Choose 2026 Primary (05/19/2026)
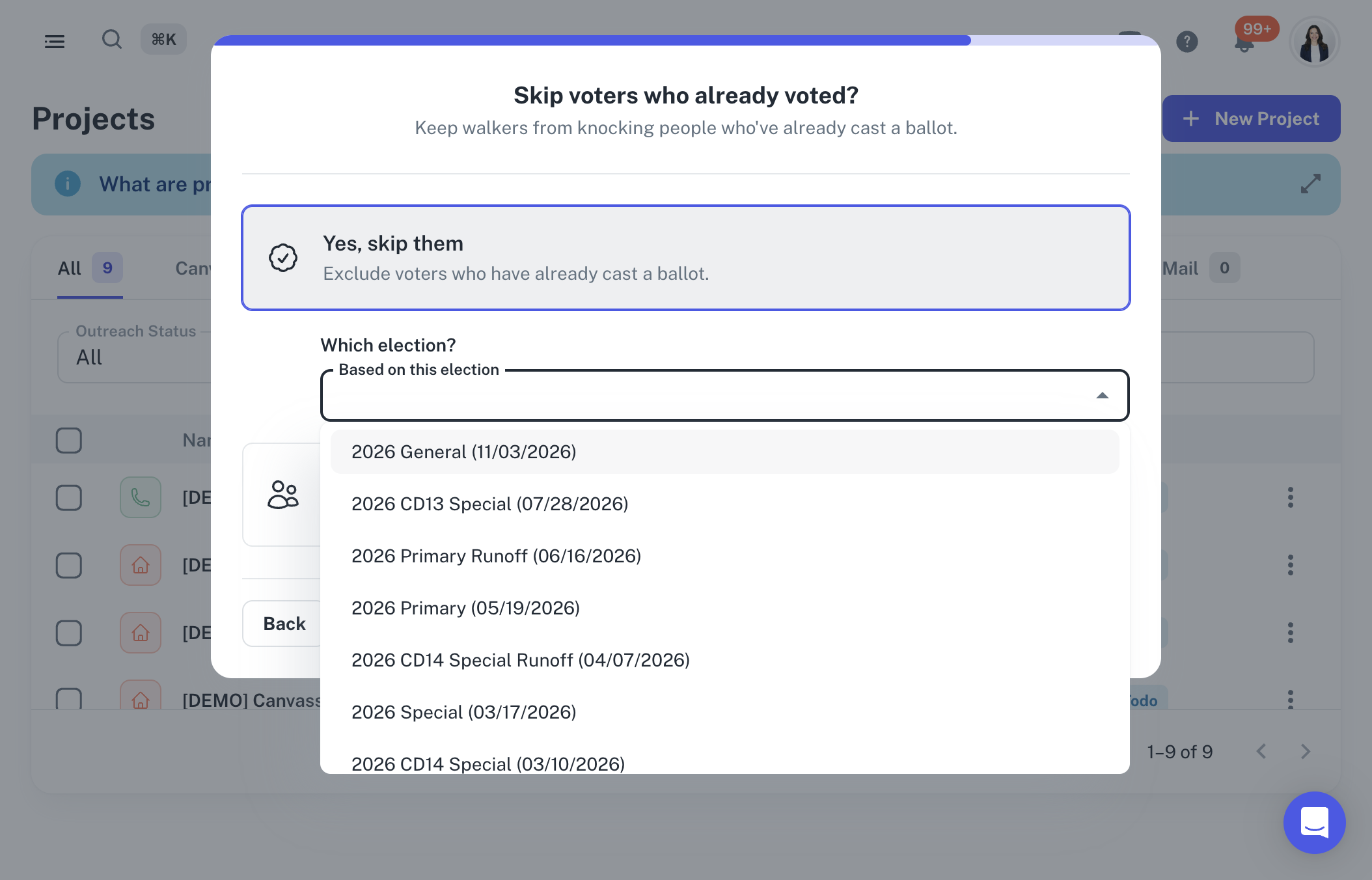The image size is (1372, 880). [x=725, y=608]
